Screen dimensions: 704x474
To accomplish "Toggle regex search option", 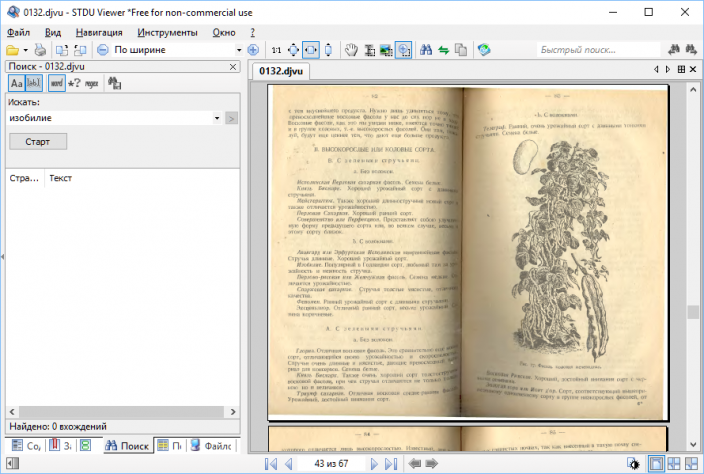I will (92, 83).
